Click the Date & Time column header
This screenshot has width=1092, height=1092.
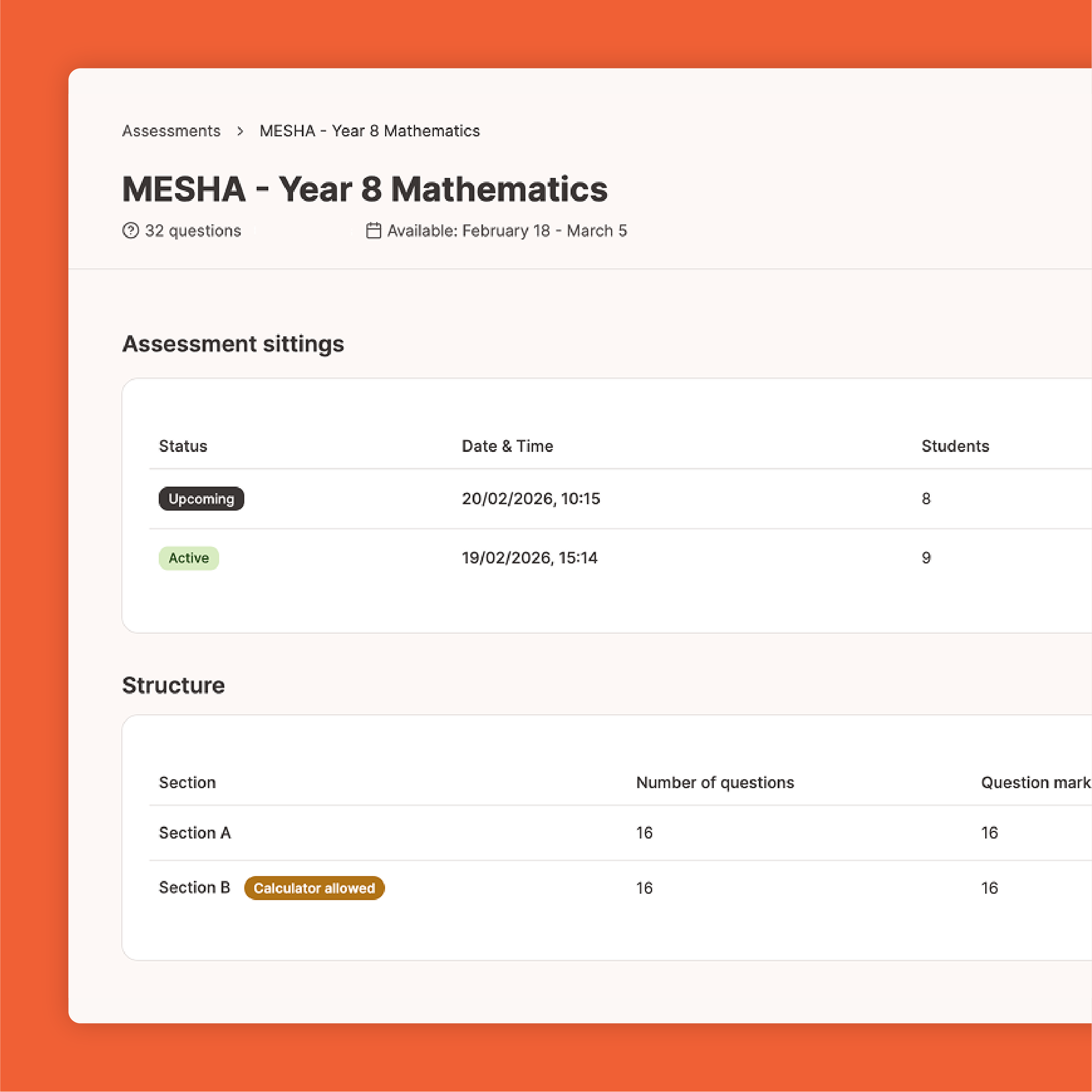tap(507, 446)
